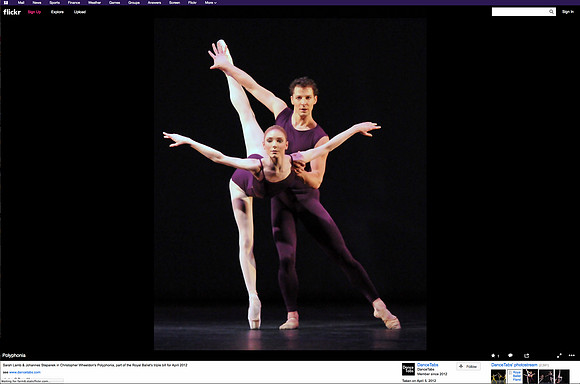Open the comments bubble icon
Viewport: 580px width, 384px height.
point(510,356)
